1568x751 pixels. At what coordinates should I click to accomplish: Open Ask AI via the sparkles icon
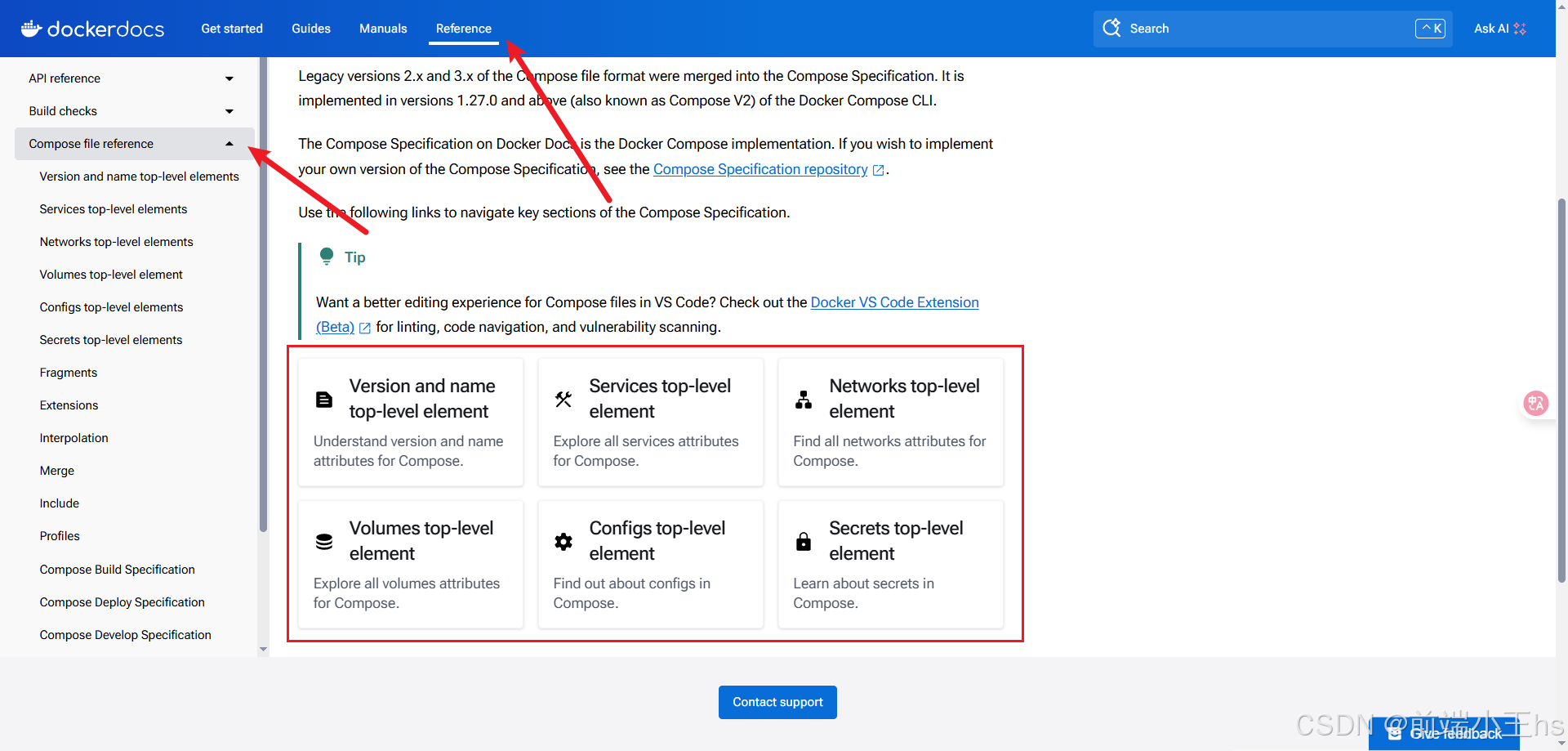(x=1521, y=28)
